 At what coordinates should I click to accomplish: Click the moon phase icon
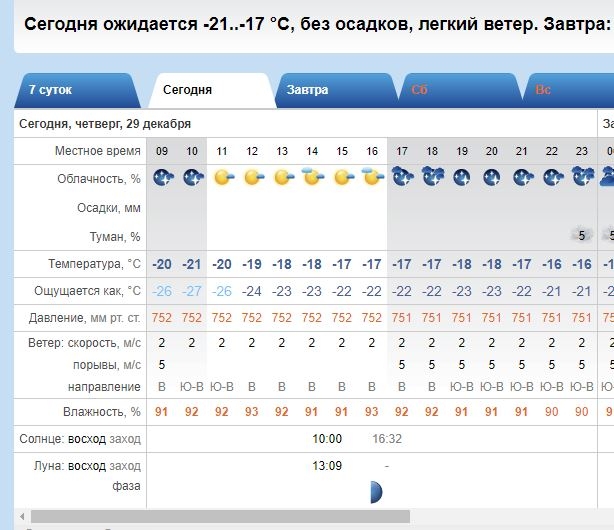pos(376,492)
